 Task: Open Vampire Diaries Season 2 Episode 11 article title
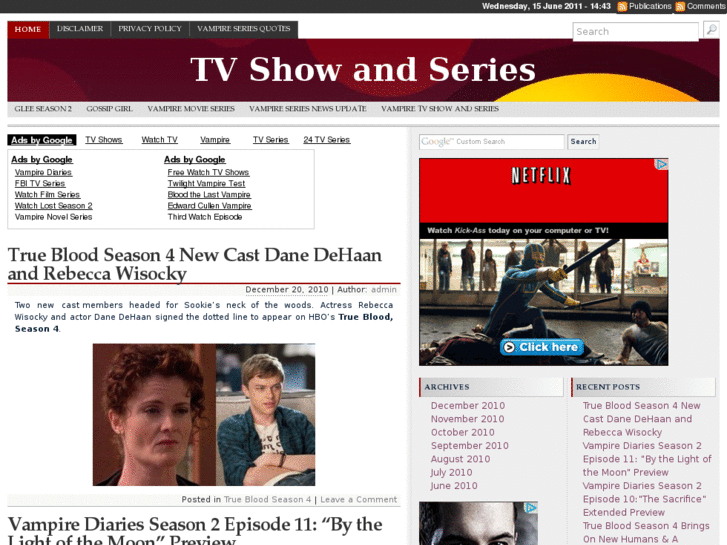click(195, 532)
